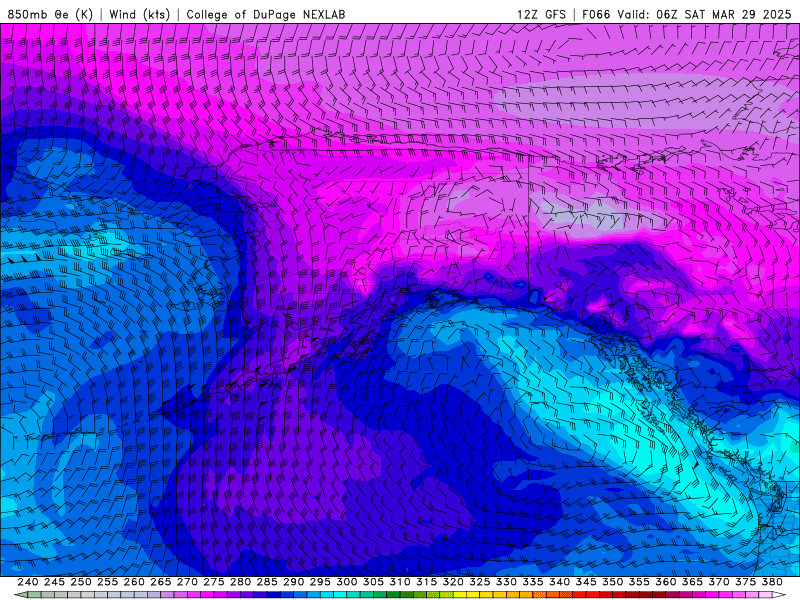
Task: Click the 370 value on the color scale
Action: (719, 582)
